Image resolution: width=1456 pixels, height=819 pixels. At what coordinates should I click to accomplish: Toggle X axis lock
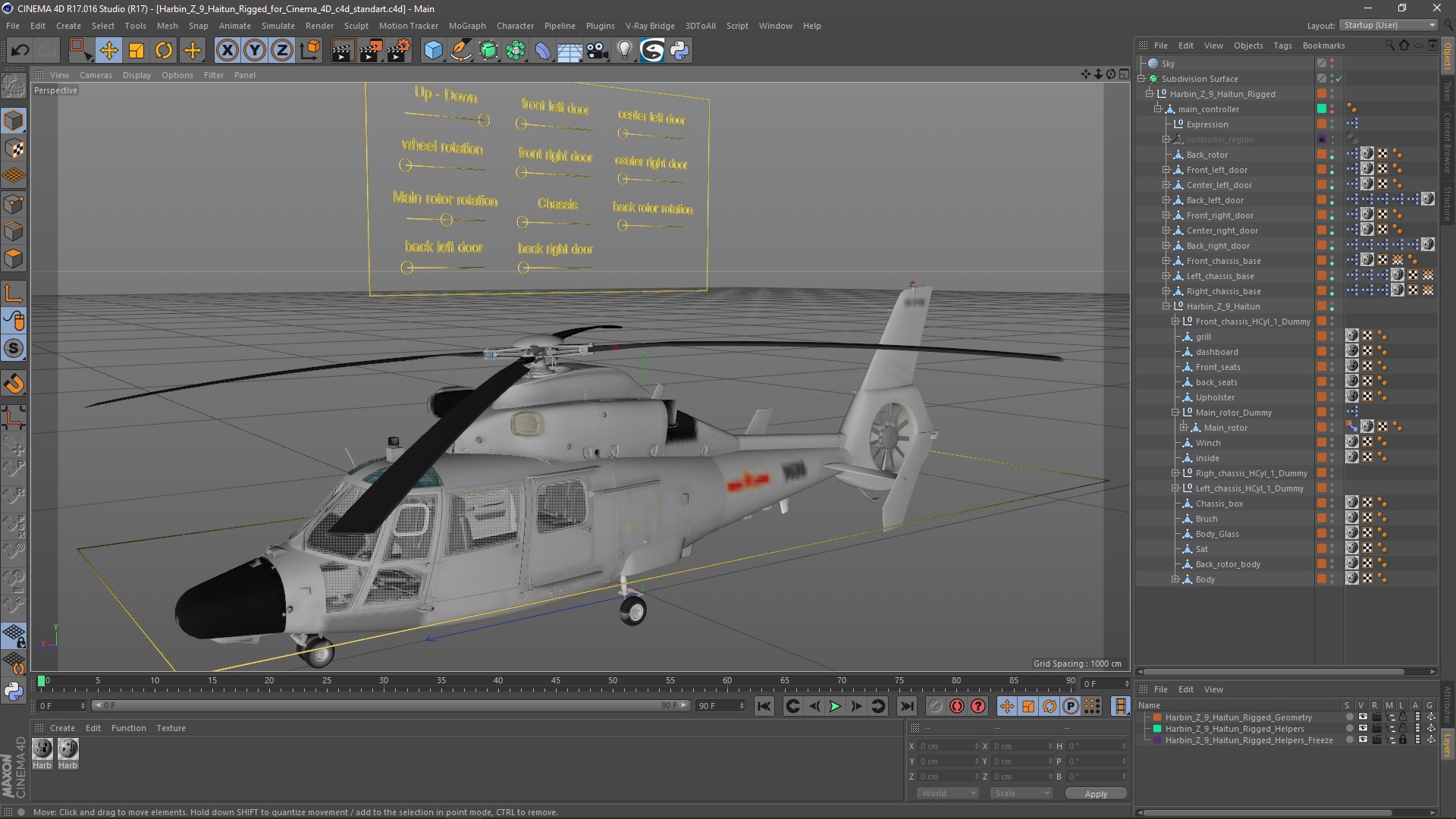[227, 51]
